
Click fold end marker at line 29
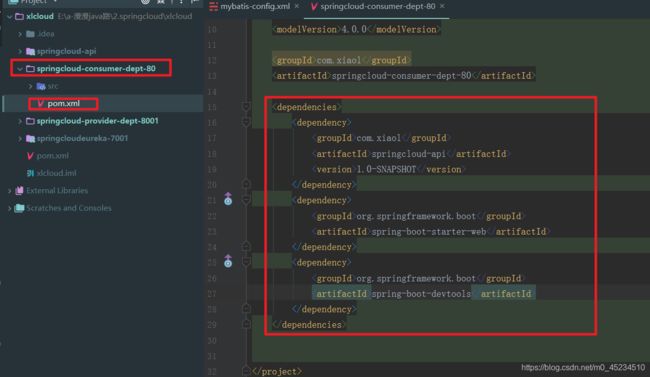pos(246,324)
